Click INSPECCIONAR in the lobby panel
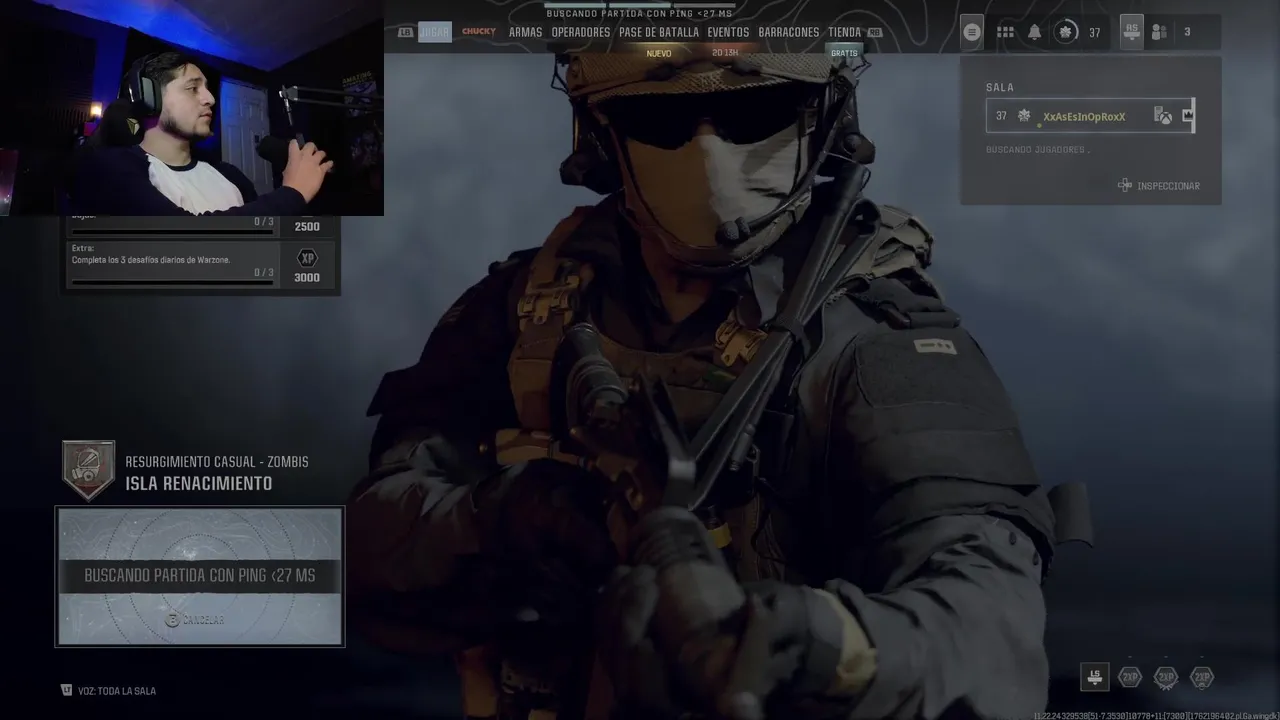Viewport: 1280px width, 720px height. [x=1159, y=185]
